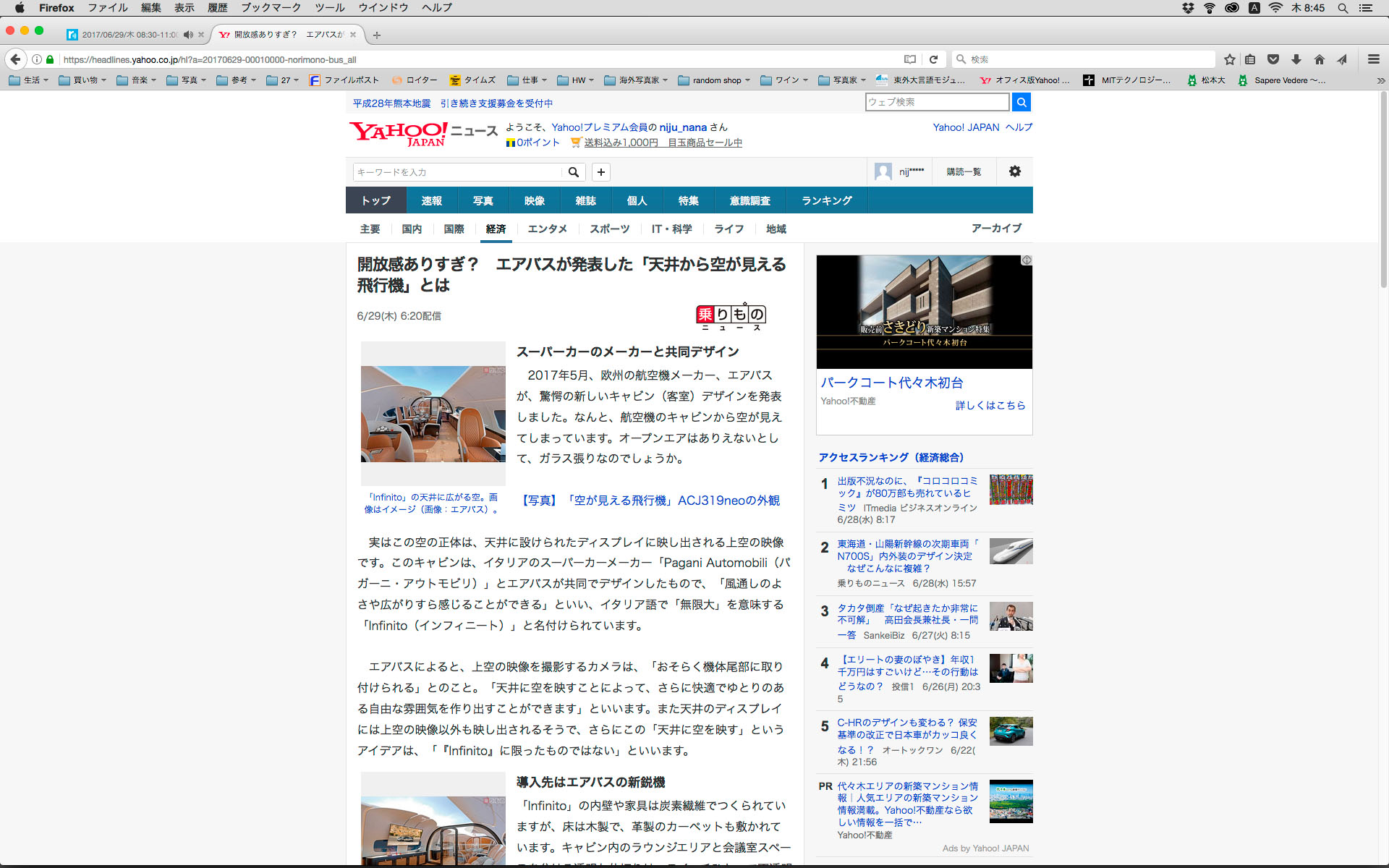Select the IT・科学 category tab
This screenshot has width=1389, height=868.
coord(671,229)
